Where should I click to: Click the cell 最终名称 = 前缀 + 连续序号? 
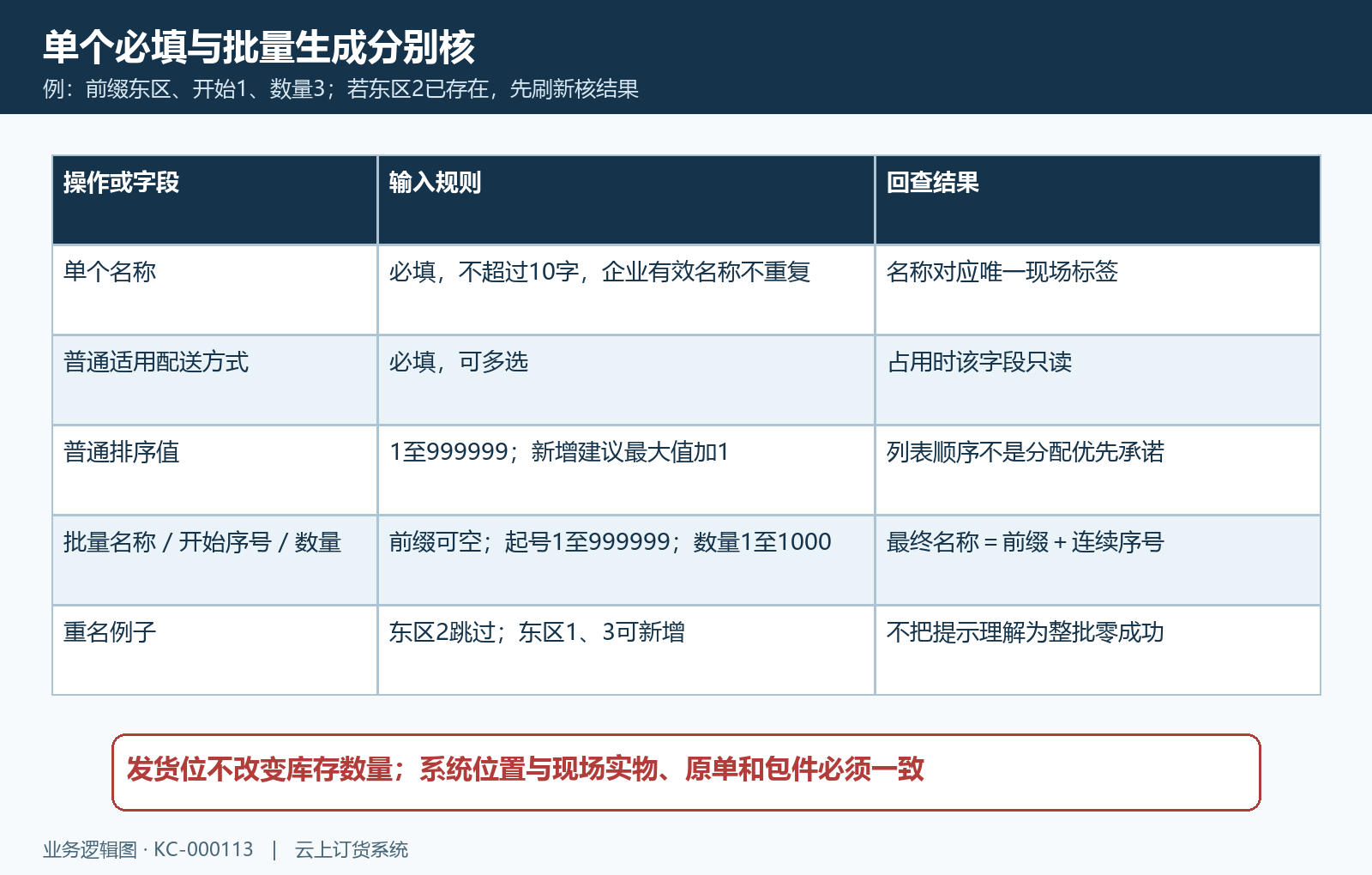tap(1098, 560)
